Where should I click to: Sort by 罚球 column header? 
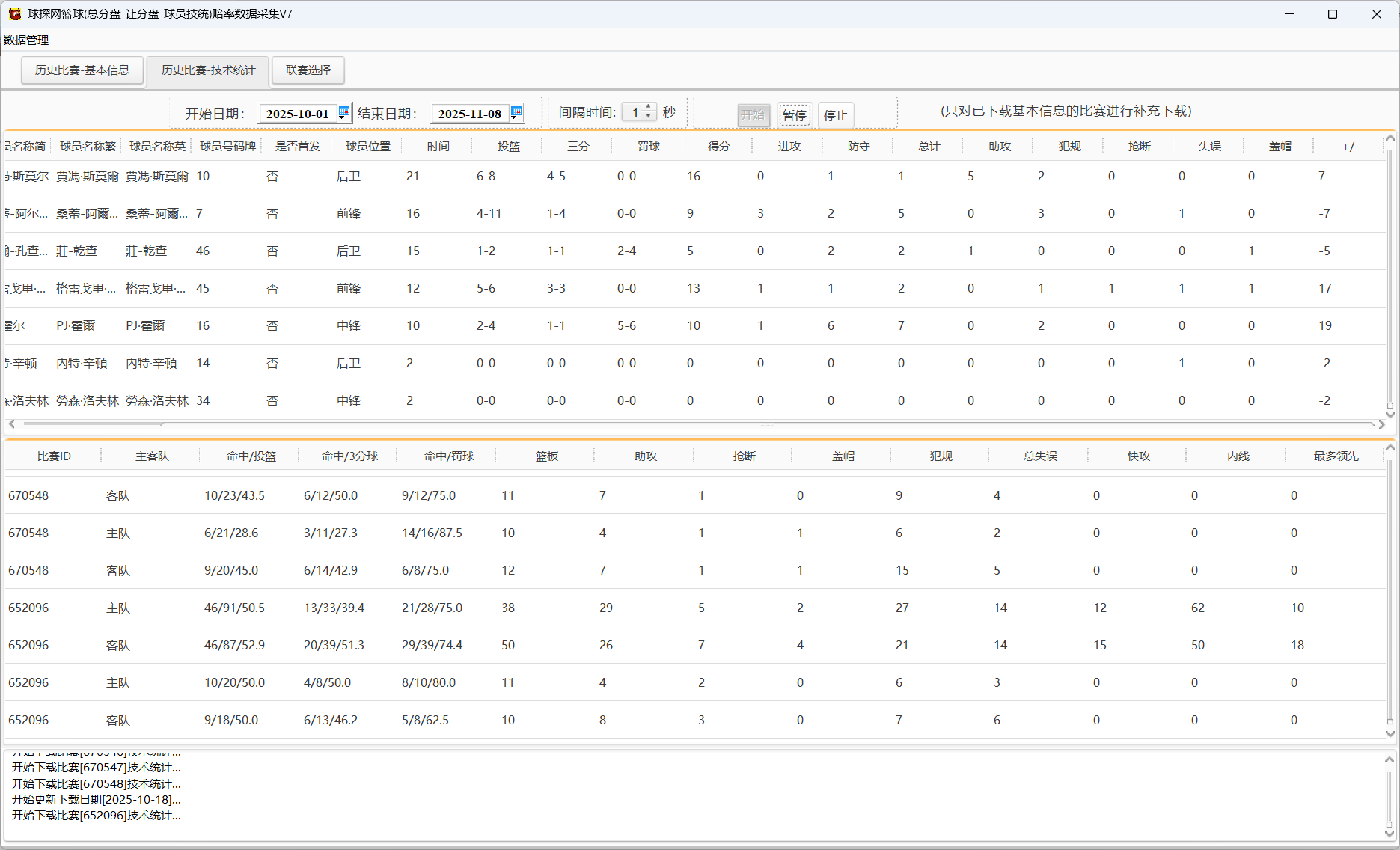[649, 147]
